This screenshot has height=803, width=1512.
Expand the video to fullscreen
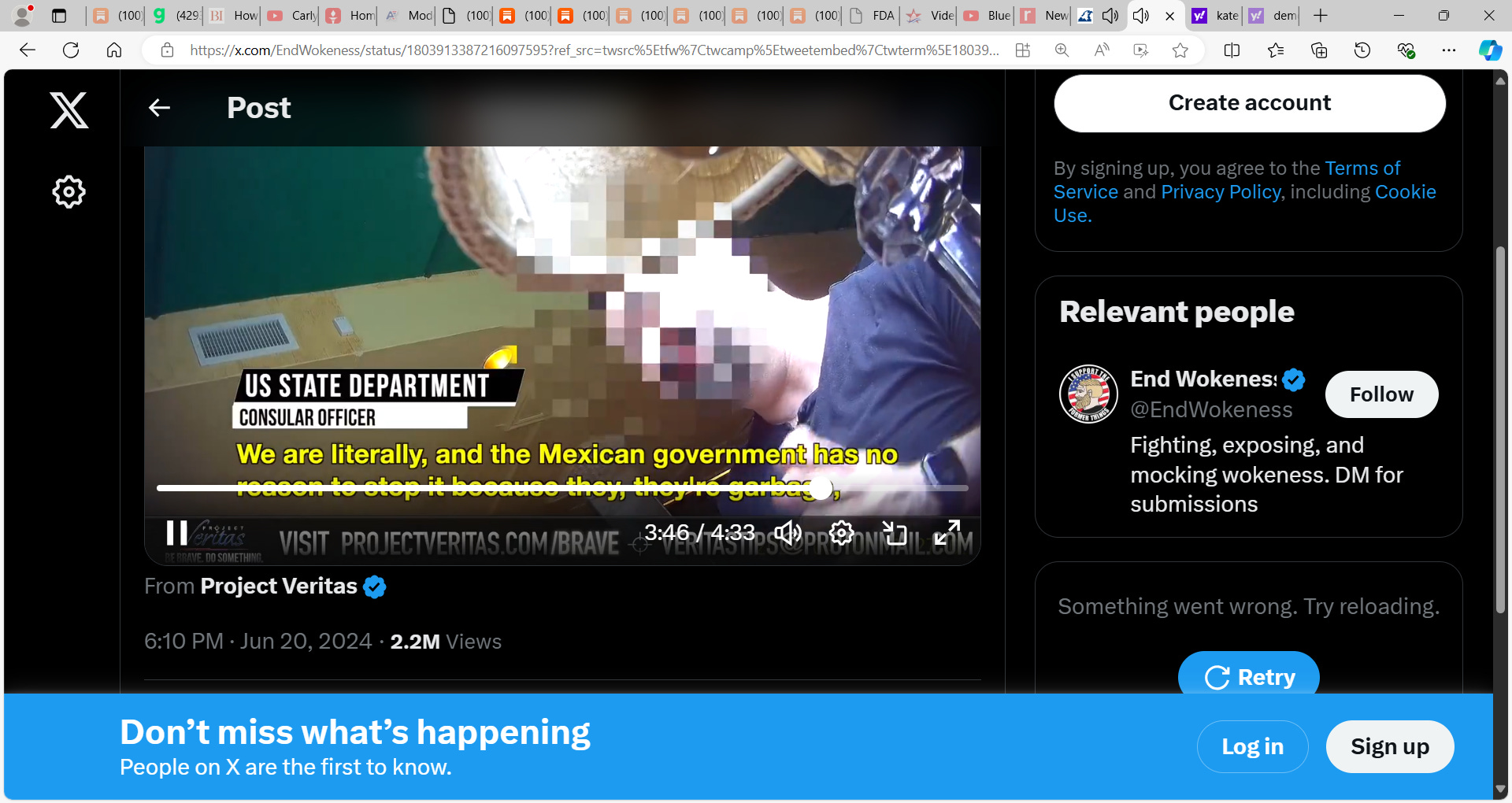947,533
